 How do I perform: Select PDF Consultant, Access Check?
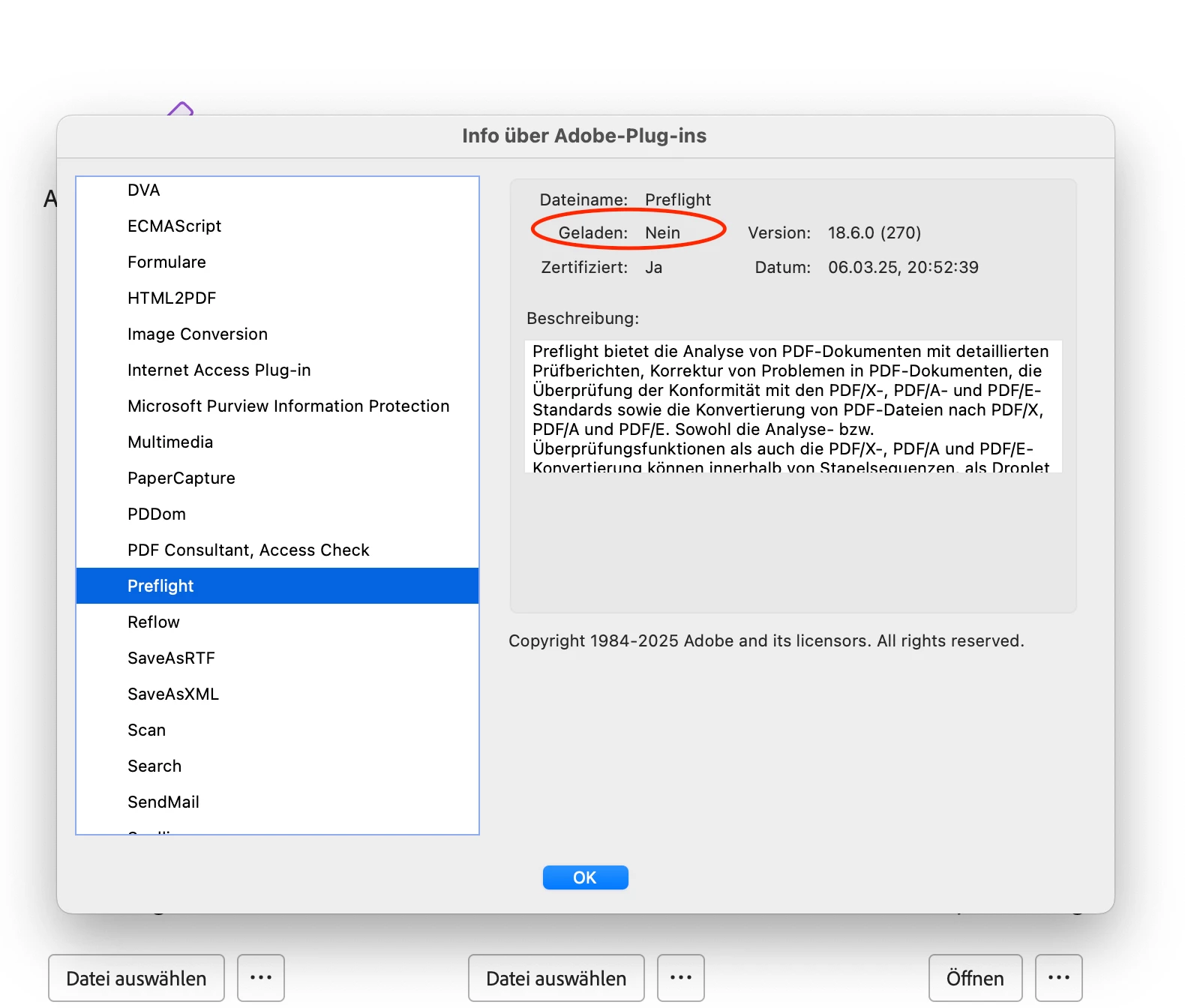click(277, 550)
